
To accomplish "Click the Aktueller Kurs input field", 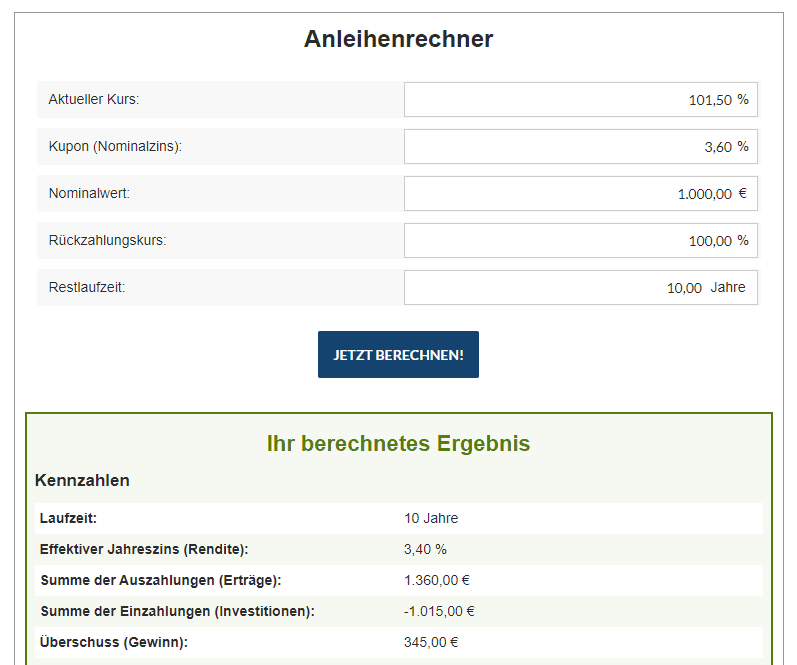I will [580, 100].
